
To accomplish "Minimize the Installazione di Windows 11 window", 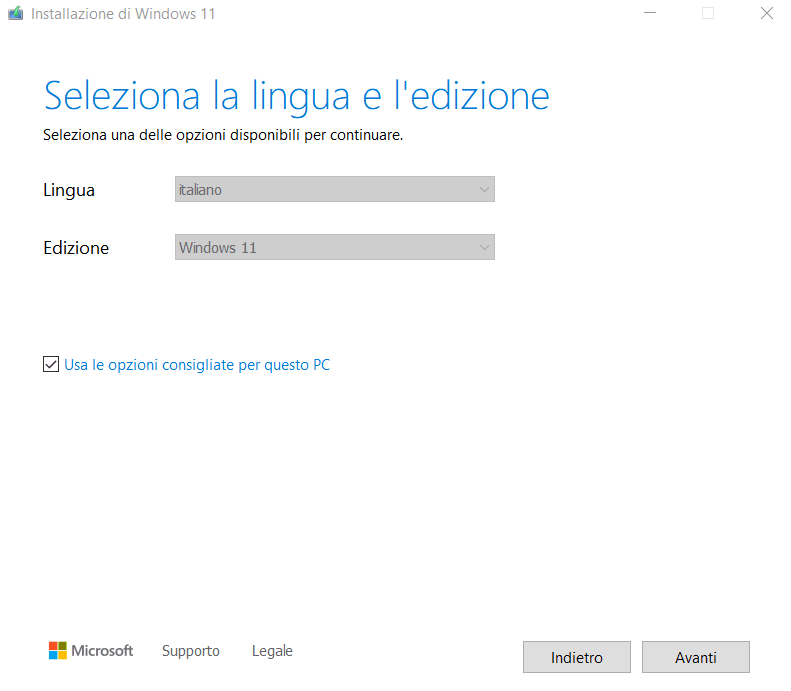I will pyautogui.click(x=650, y=13).
